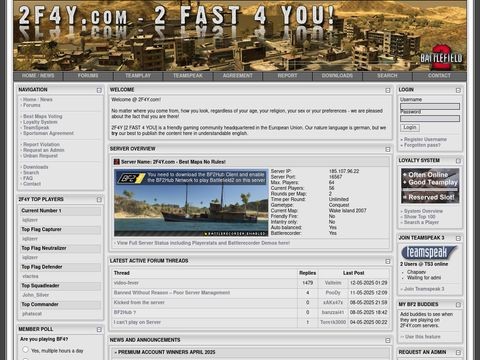Click last post date 12-05-2025 01:29
The width and height of the screenshot is (480, 360).
coord(368,283)
